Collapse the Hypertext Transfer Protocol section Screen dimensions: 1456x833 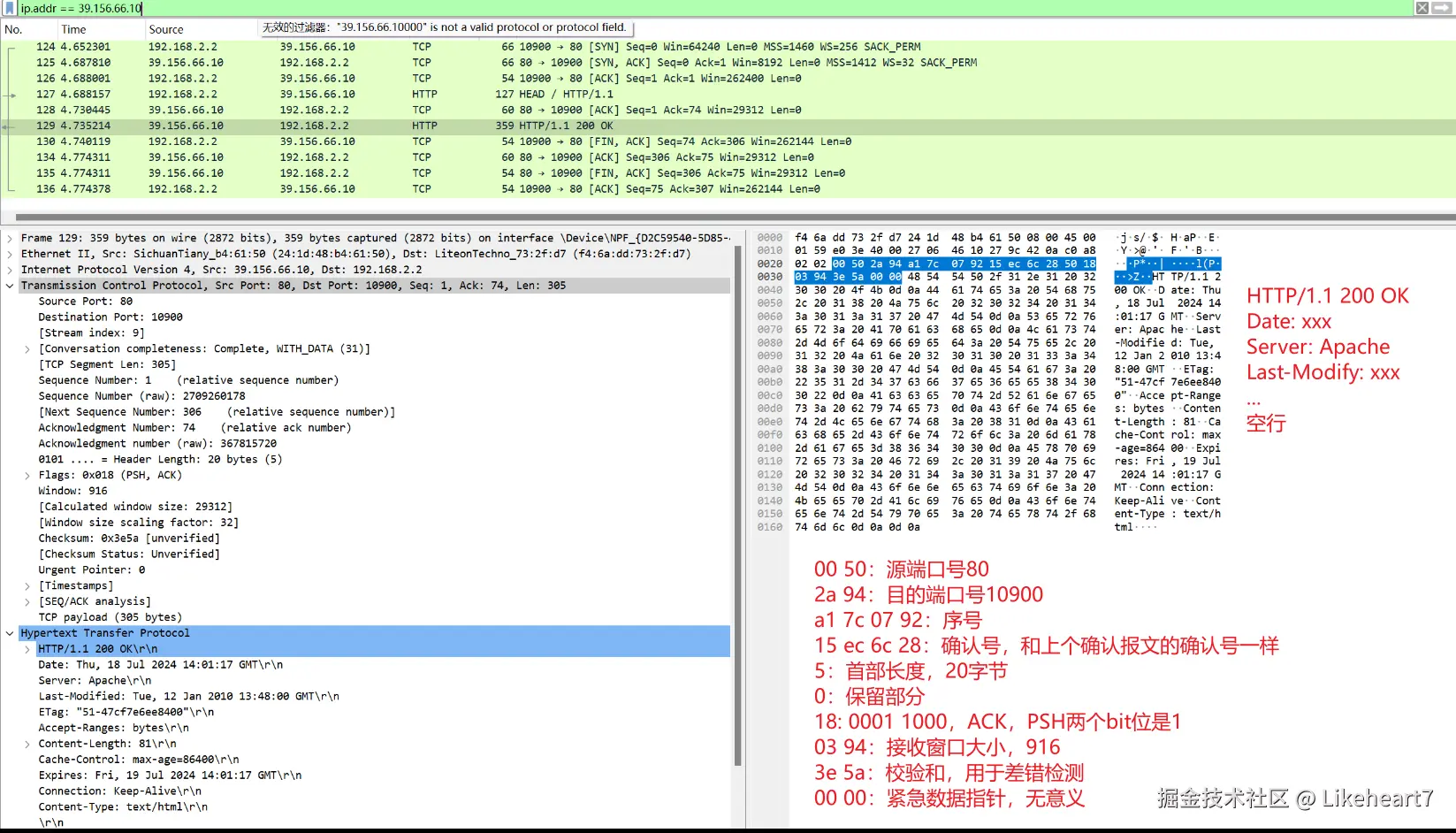[10, 633]
